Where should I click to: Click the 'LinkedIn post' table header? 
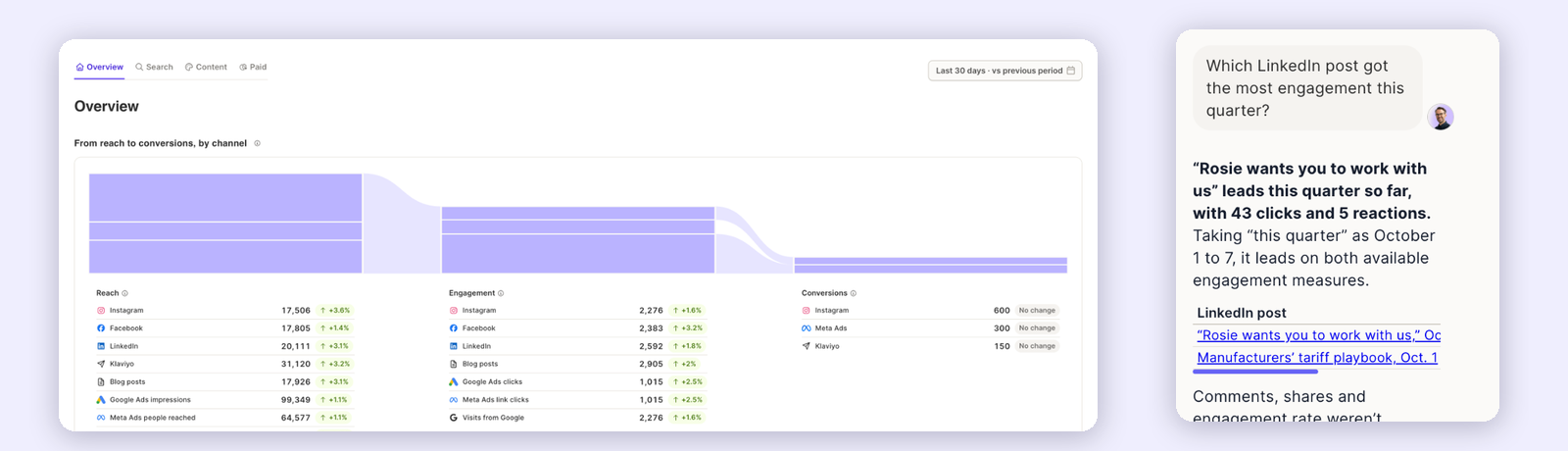[1242, 313]
